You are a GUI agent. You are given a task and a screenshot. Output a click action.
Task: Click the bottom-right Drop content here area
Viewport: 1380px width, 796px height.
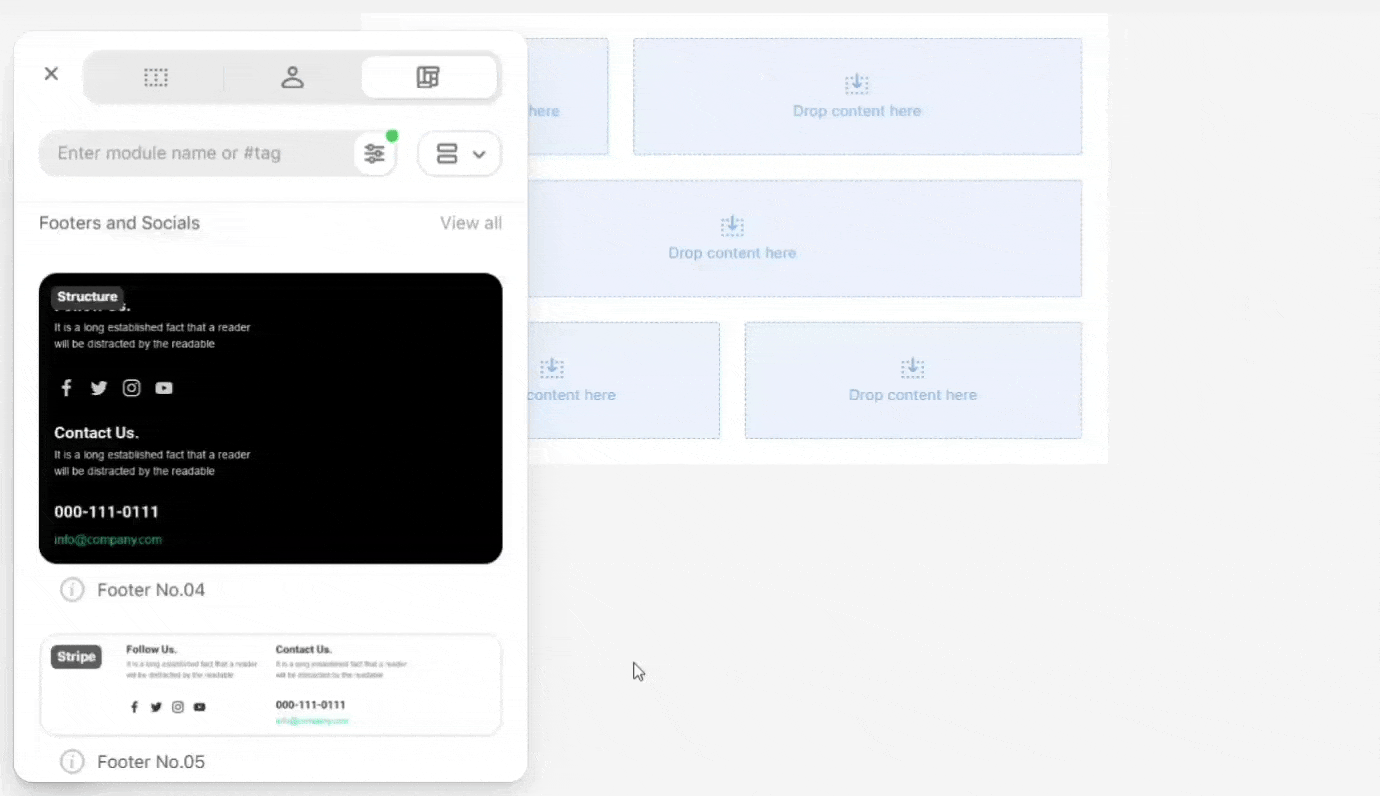912,380
